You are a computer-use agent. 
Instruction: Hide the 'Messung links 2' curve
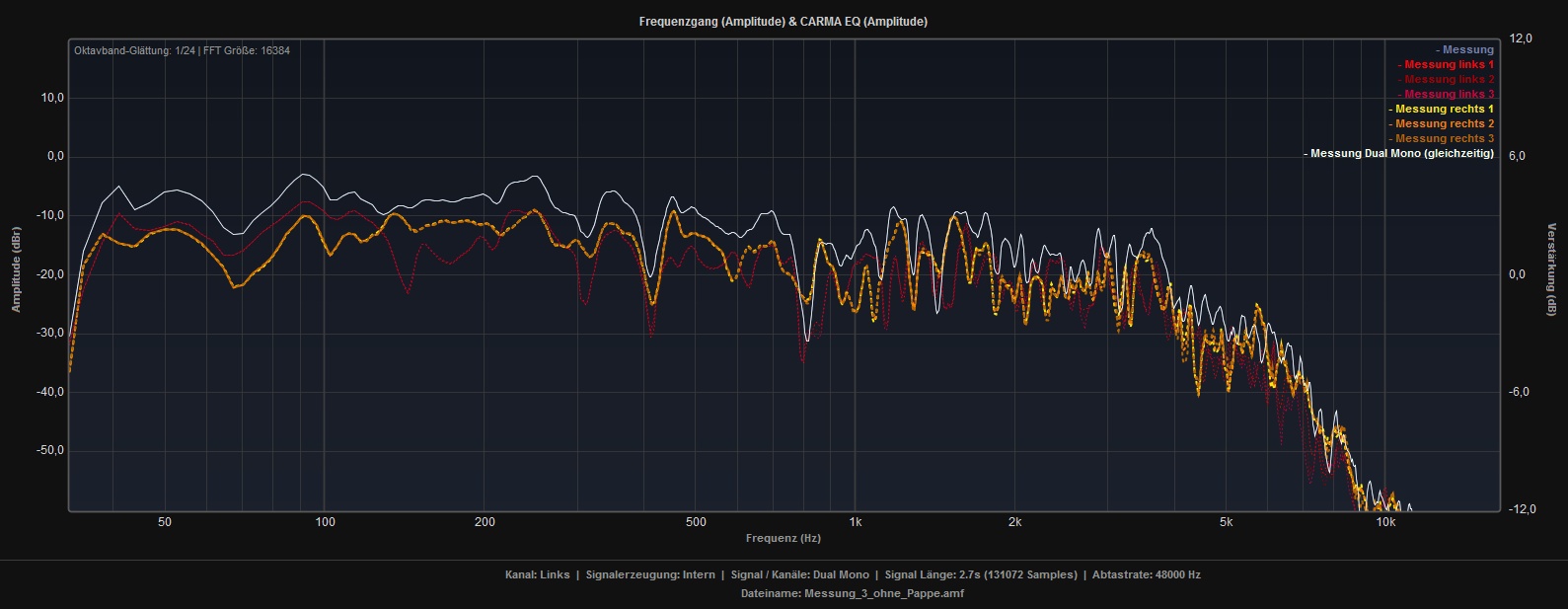(1448, 79)
